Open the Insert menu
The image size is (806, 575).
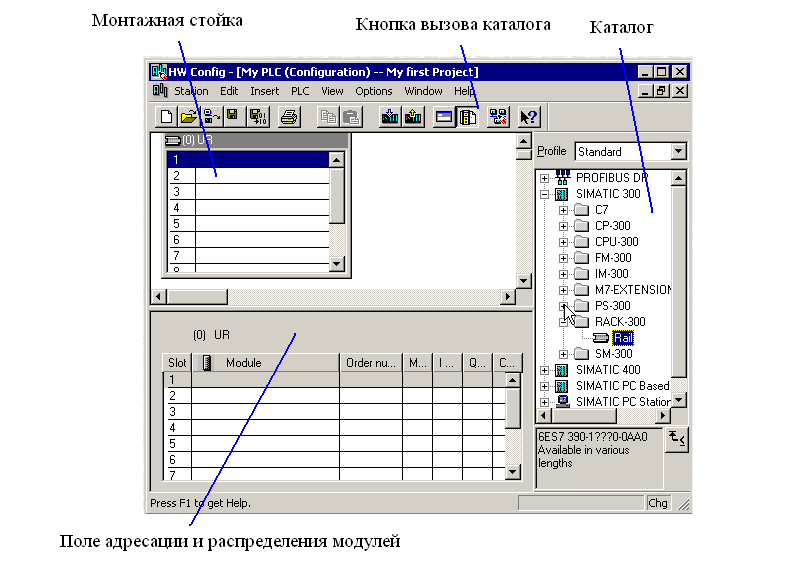click(x=264, y=91)
